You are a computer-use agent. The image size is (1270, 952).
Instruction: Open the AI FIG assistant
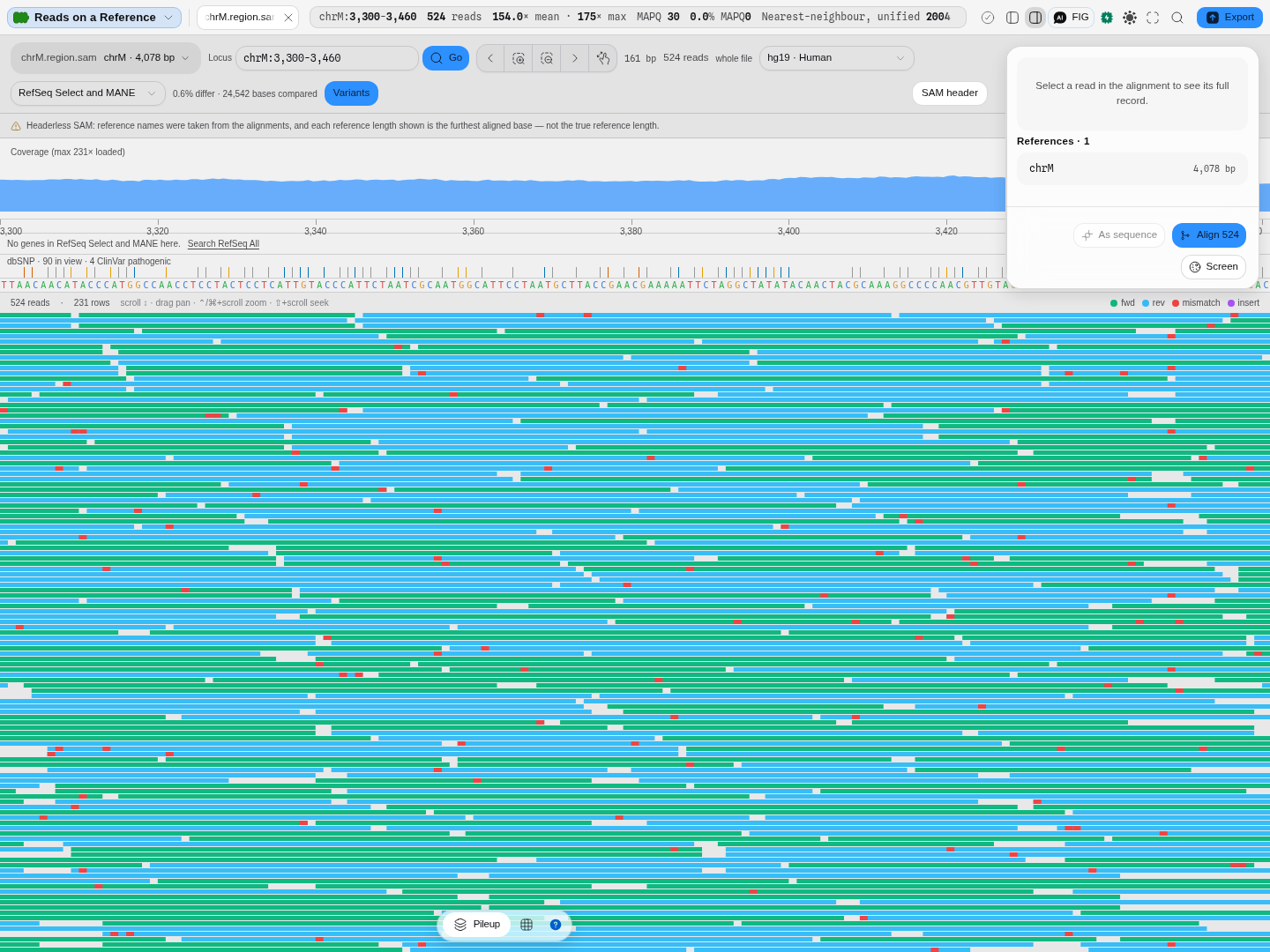[1072, 18]
